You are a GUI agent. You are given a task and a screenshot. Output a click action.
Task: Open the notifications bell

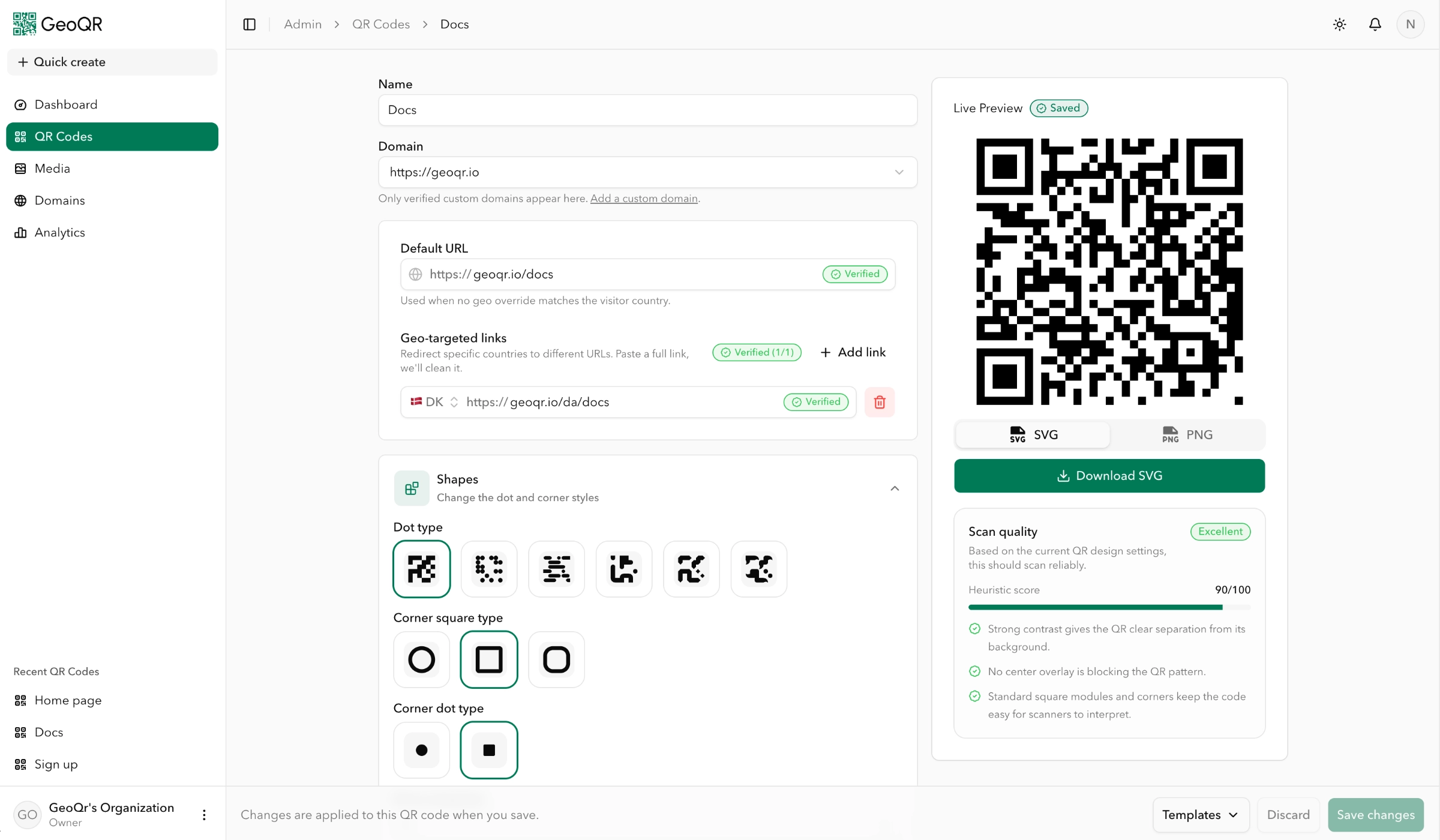[1375, 24]
